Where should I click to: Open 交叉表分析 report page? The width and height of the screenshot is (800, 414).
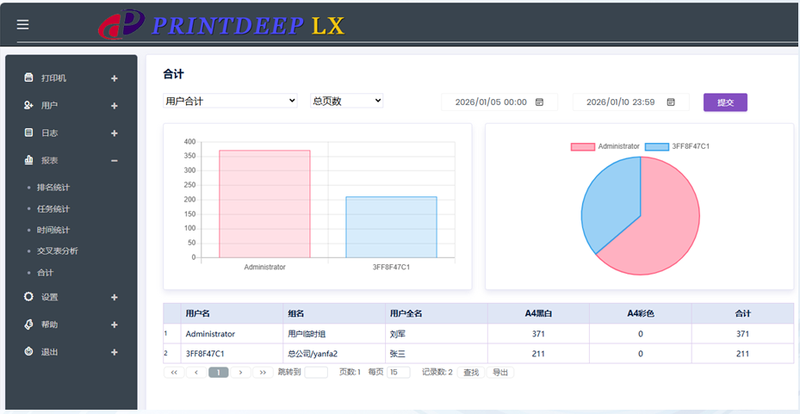[57, 250]
